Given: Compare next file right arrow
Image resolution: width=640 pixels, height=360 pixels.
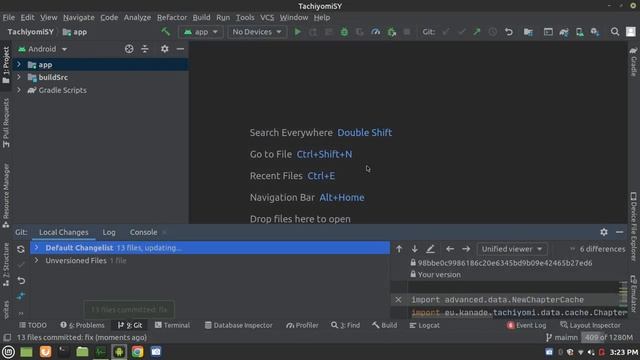Looking at the screenshot, I should [466, 249].
